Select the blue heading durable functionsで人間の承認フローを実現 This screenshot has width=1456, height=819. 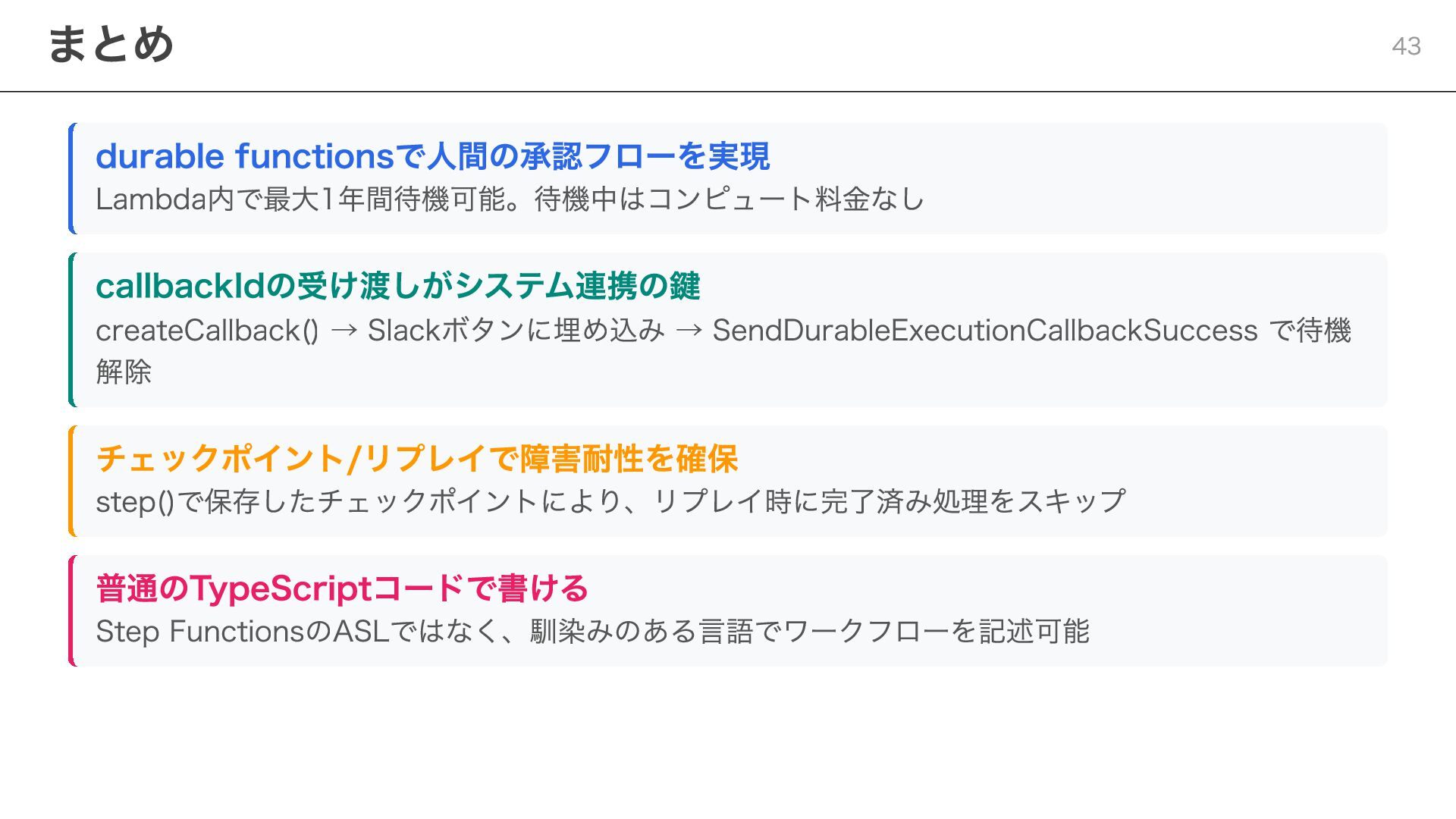432,156
